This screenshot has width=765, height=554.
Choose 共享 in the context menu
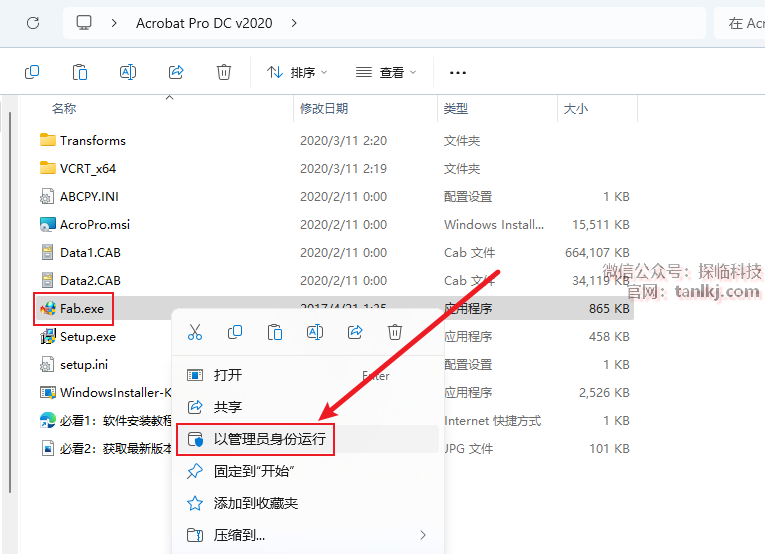tap(308, 407)
